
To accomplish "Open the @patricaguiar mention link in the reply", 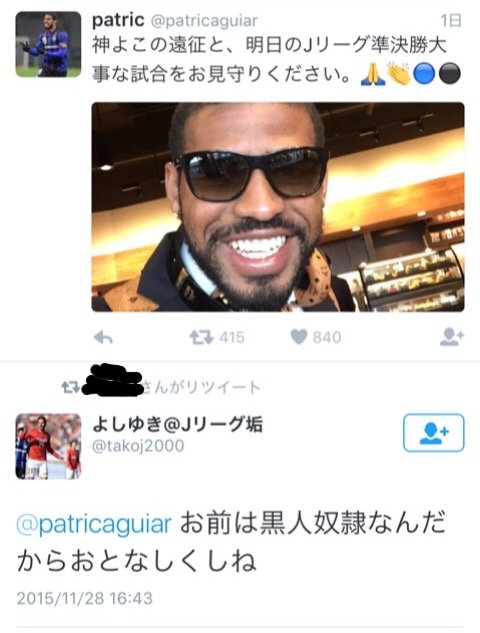I will click(94, 523).
